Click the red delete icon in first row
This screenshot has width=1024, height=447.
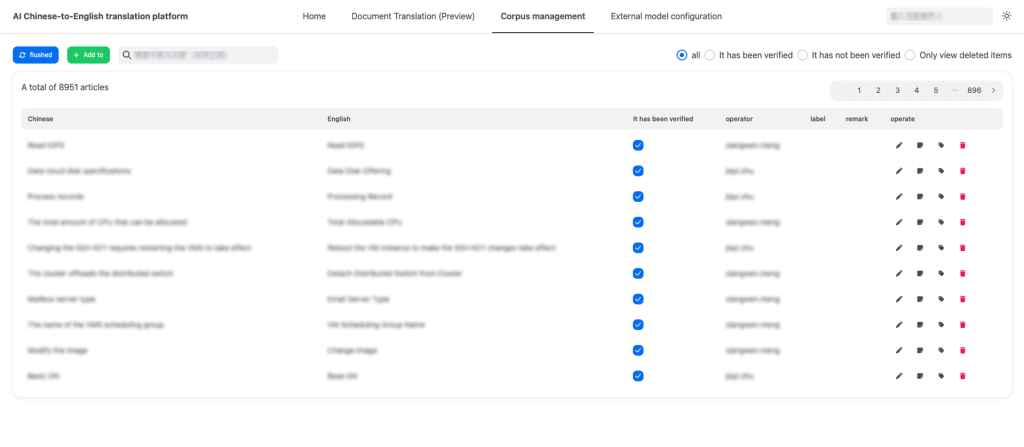962,145
